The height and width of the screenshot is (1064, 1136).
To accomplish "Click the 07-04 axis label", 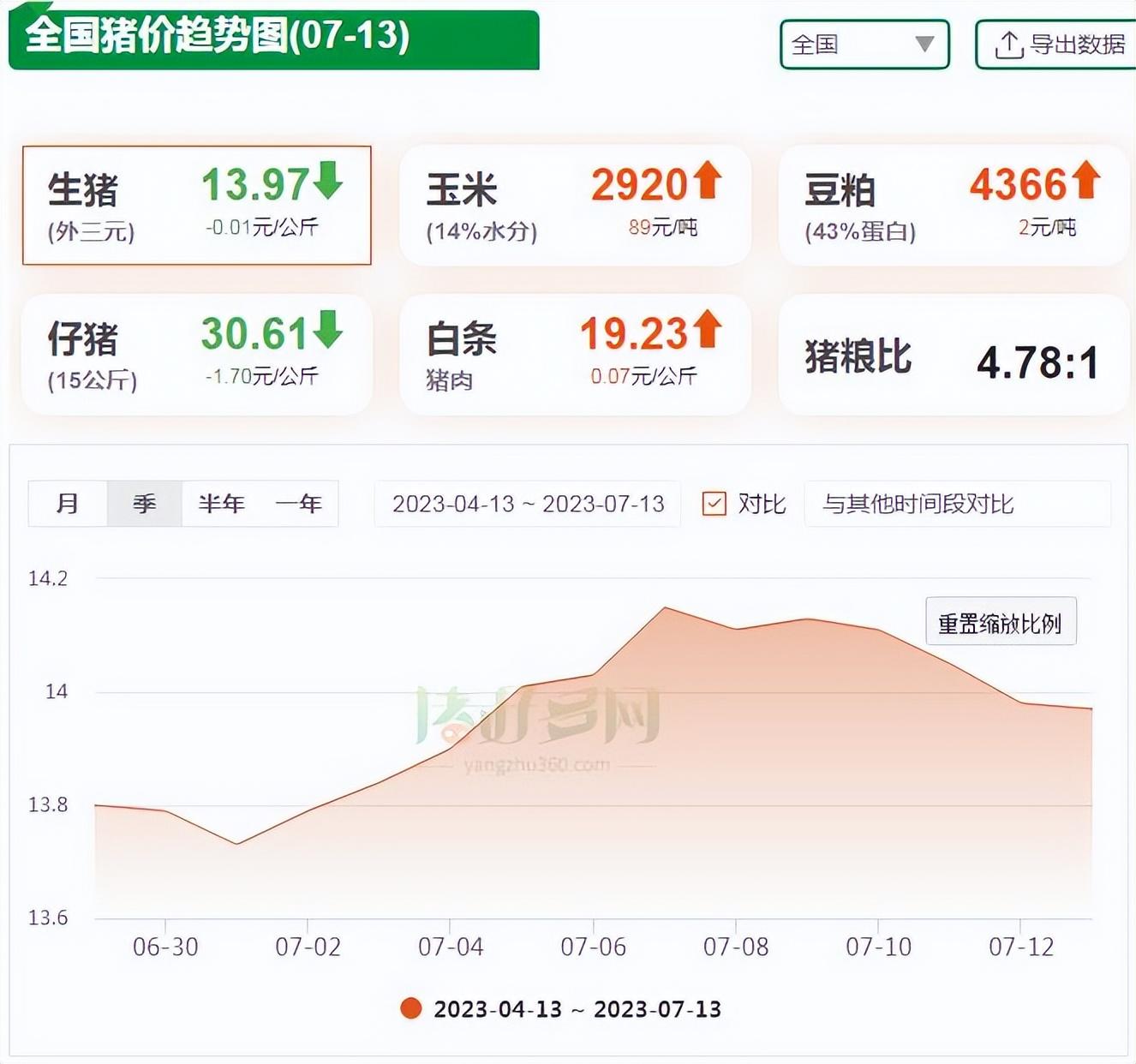I will click(x=451, y=947).
